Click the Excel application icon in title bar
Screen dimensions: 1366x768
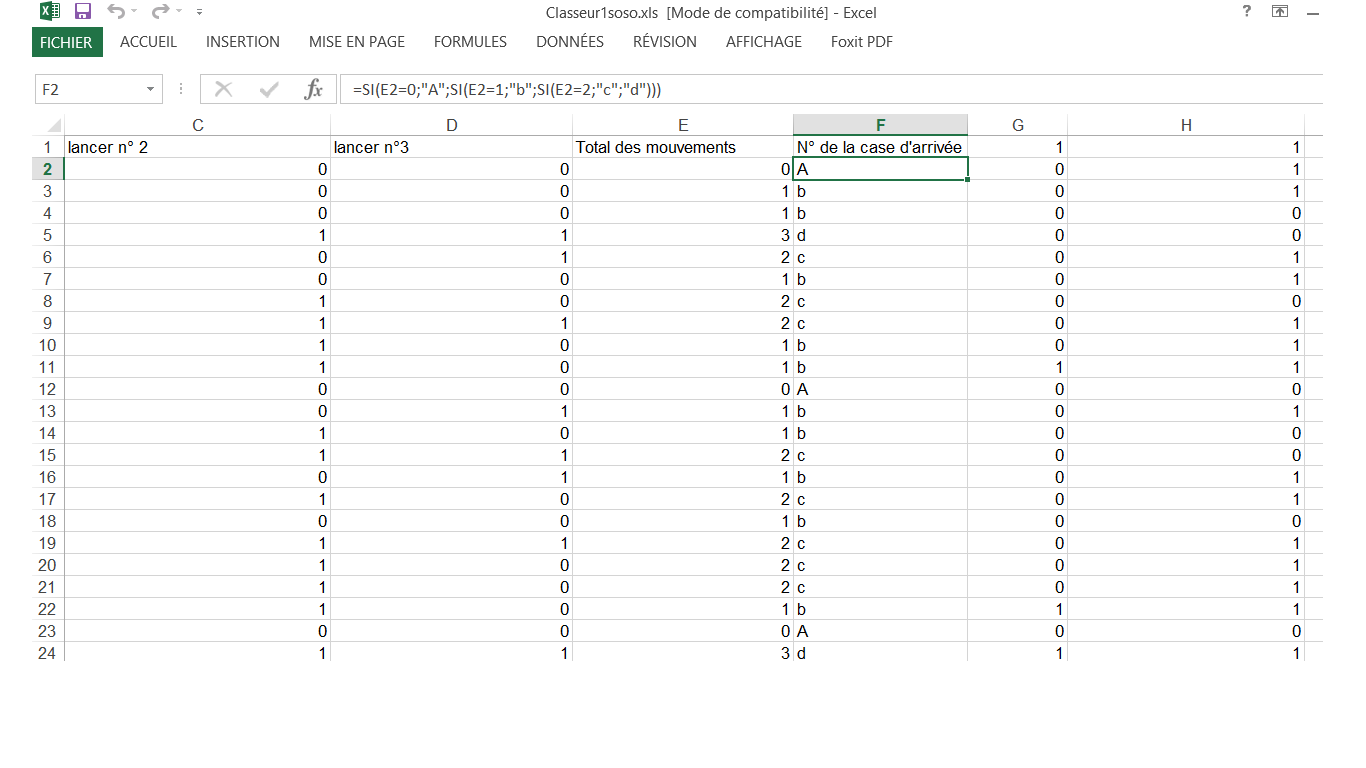pyautogui.click(x=49, y=12)
